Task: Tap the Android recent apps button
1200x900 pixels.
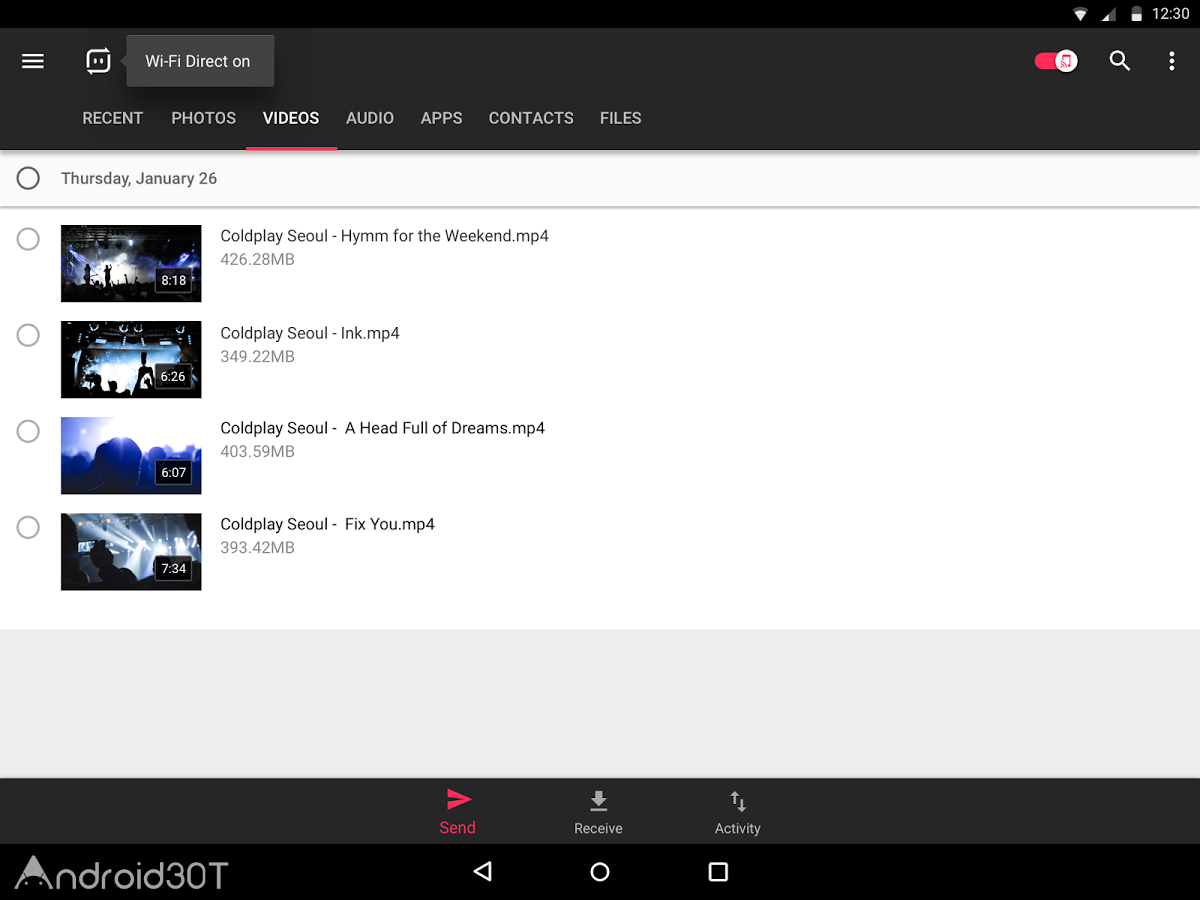Action: (718, 872)
